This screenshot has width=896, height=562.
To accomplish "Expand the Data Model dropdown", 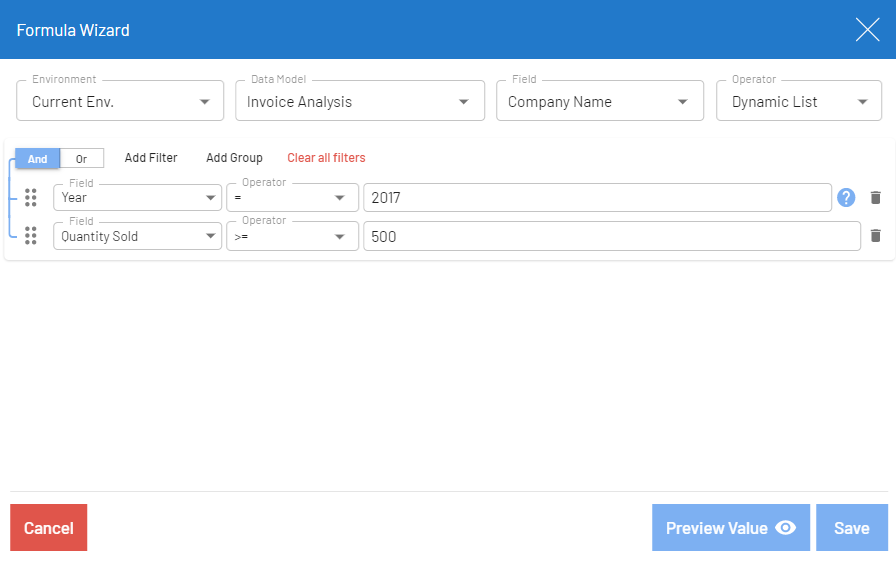I will click(x=359, y=101).
